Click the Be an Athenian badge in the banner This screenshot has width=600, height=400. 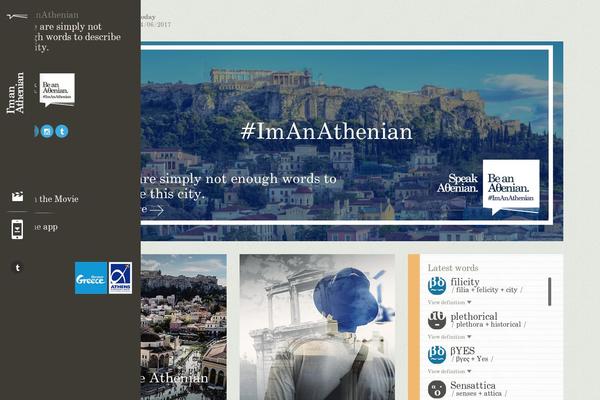click(511, 187)
